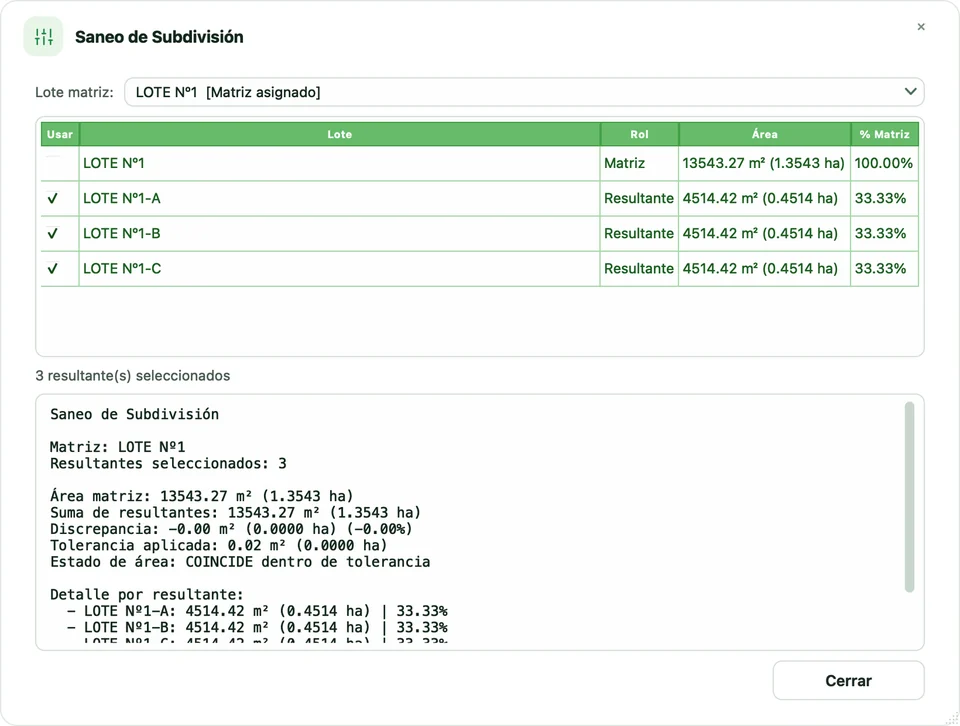Screen dimensions: 960x726
Task: Click the area cell 13543.27 m² (1.3543 ha)
Action: [x=765, y=163]
